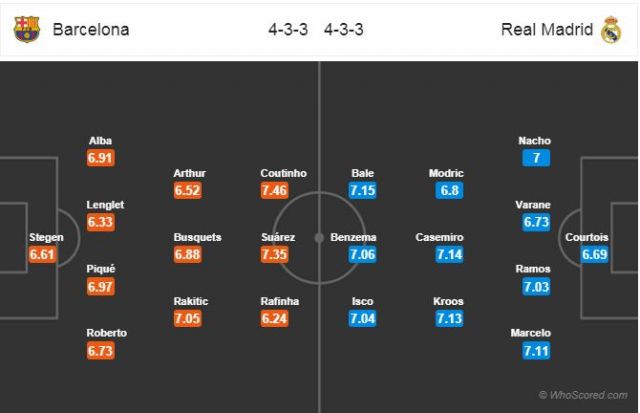
Task: Click Courtois' 6.69 rating badge
Action: click(595, 254)
